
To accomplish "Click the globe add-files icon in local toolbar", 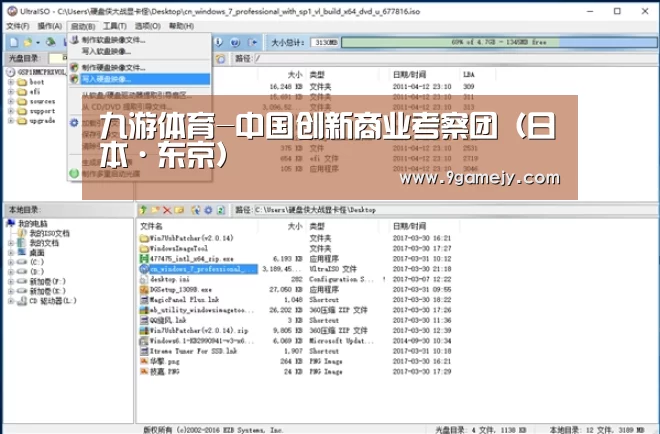I will (196, 210).
